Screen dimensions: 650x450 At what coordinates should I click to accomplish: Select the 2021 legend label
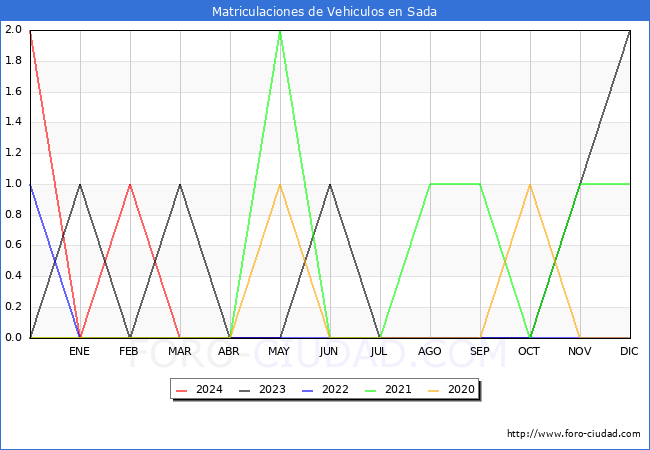(x=398, y=390)
